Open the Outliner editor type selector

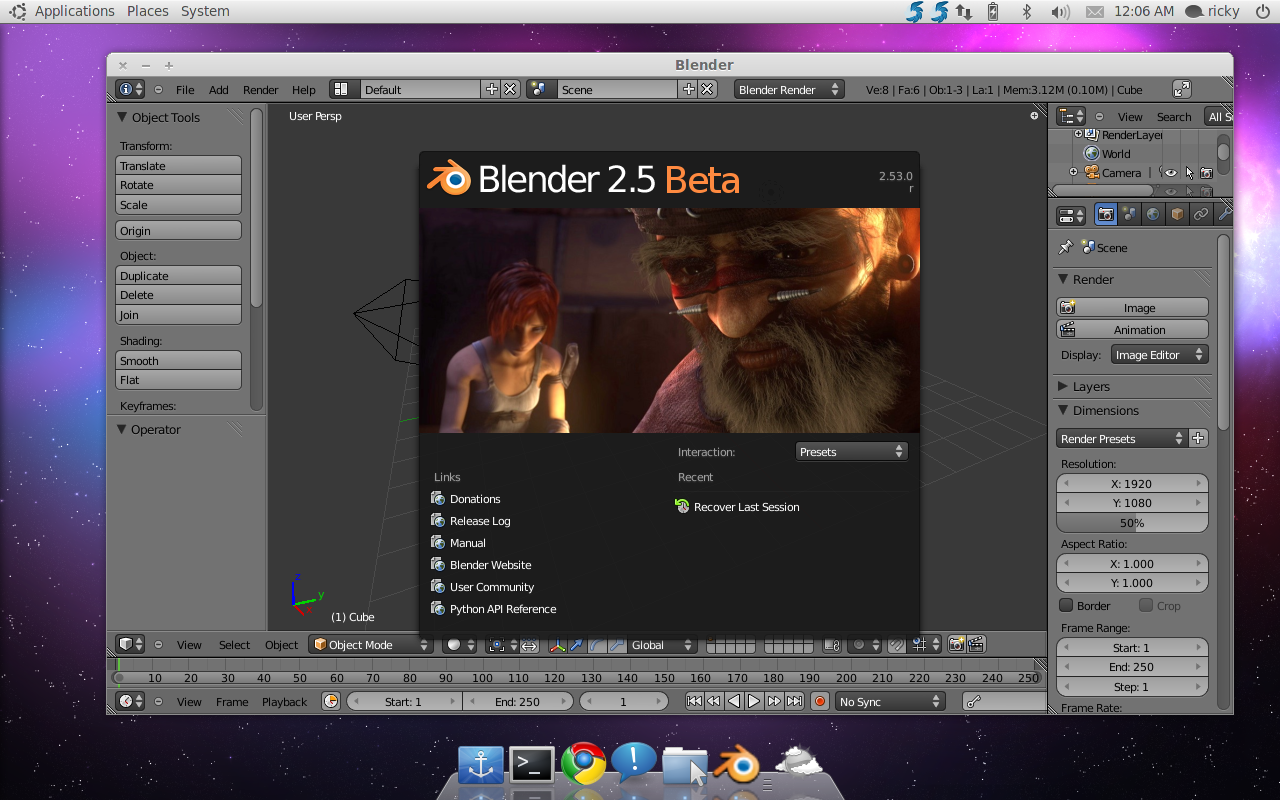(x=1071, y=116)
